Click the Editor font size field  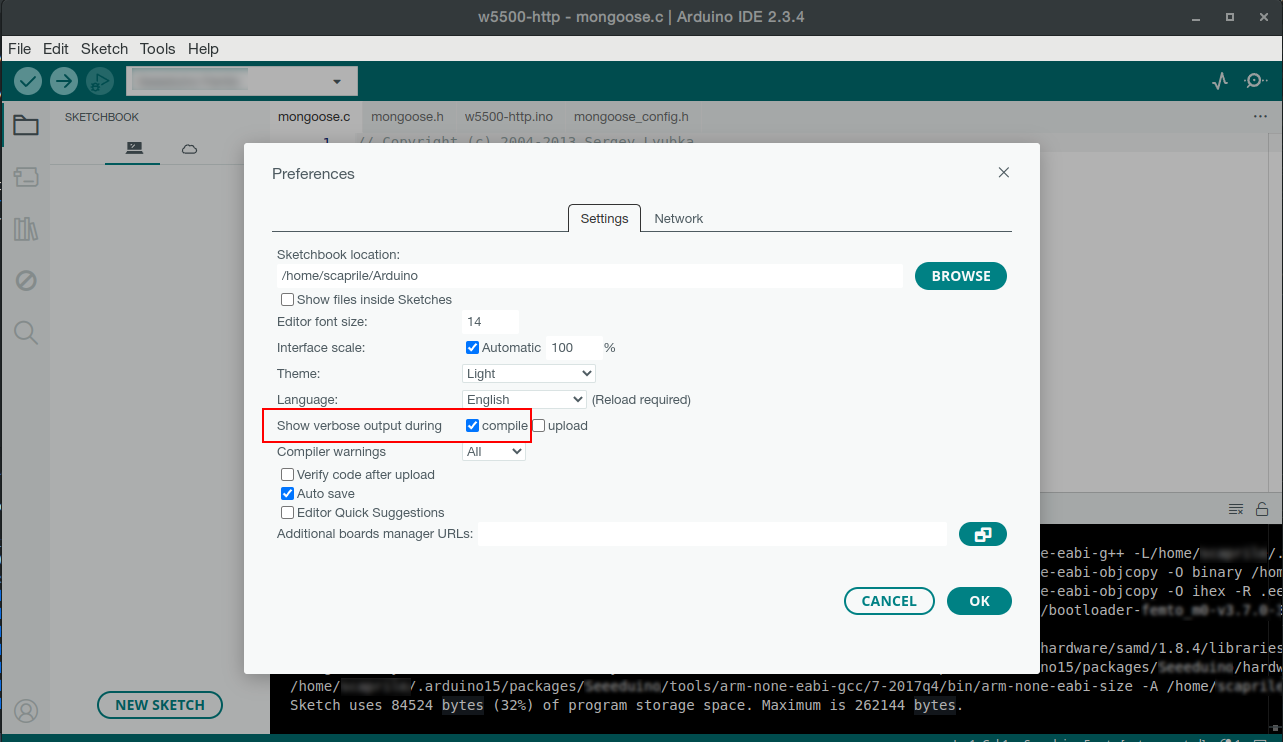[x=491, y=322]
